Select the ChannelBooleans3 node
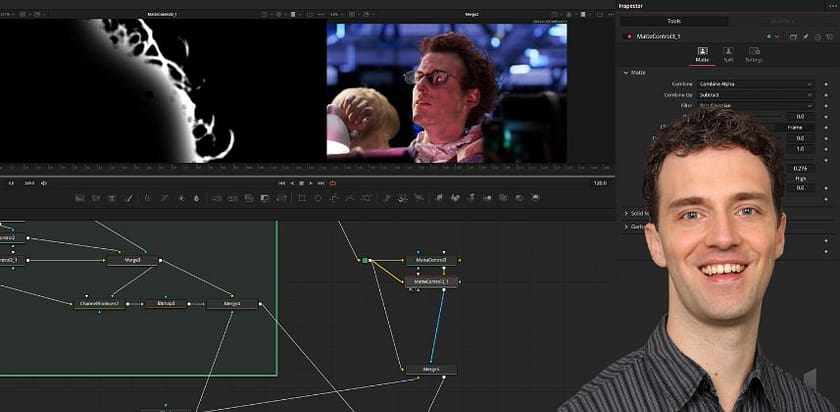This screenshot has height=412, width=840. click(100, 304)
